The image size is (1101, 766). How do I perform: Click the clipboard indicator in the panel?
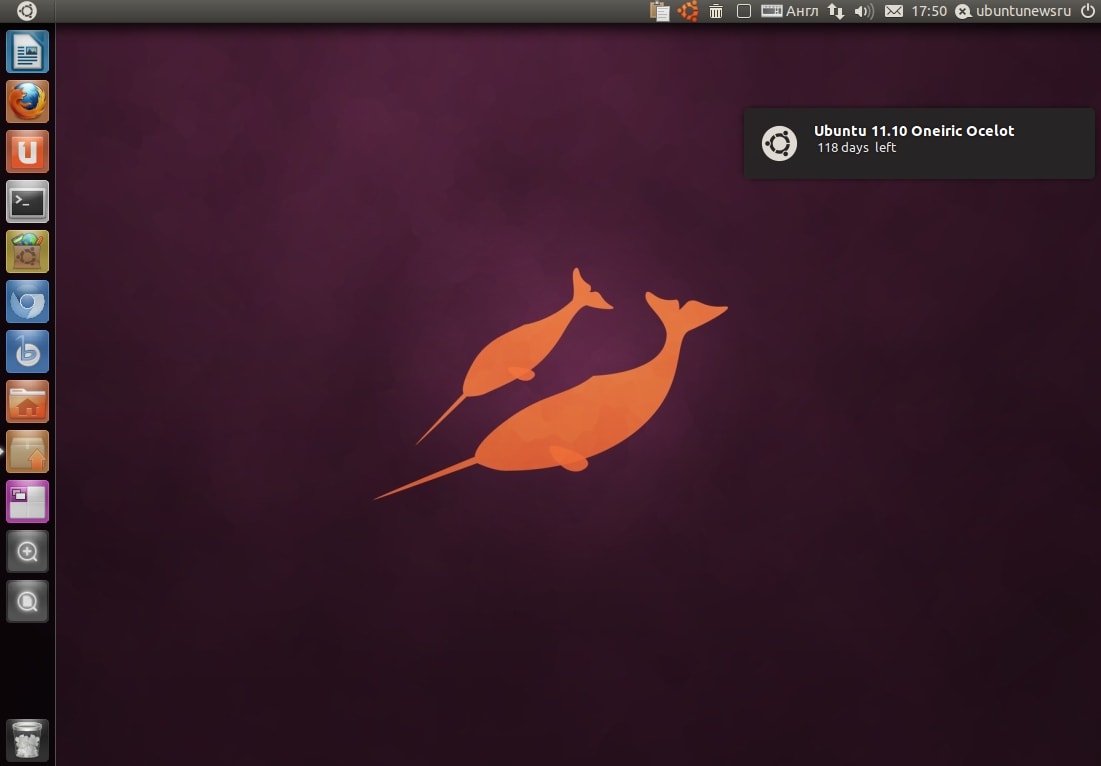(659, 11)
